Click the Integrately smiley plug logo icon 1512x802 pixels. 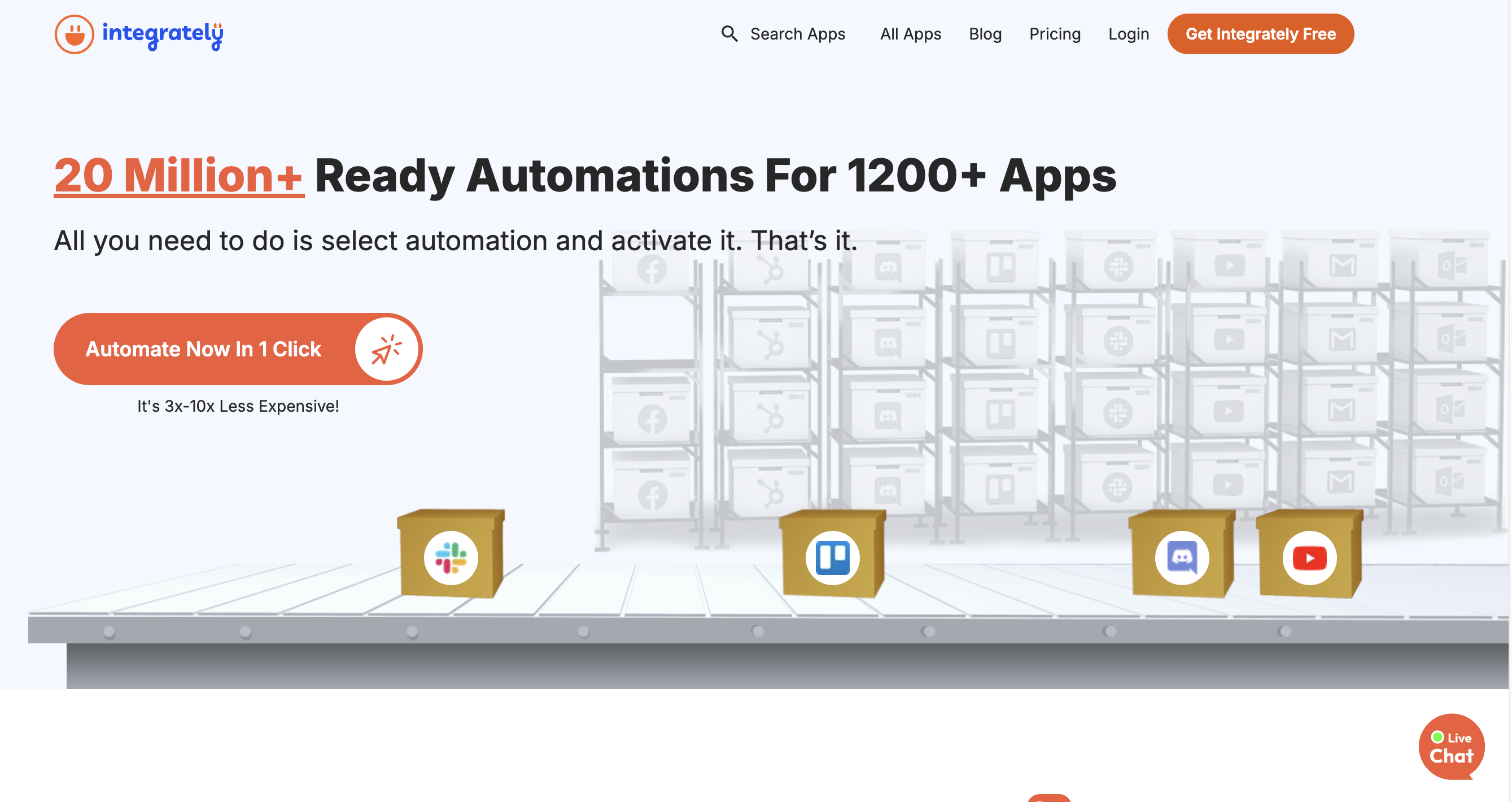pos(74,34)
